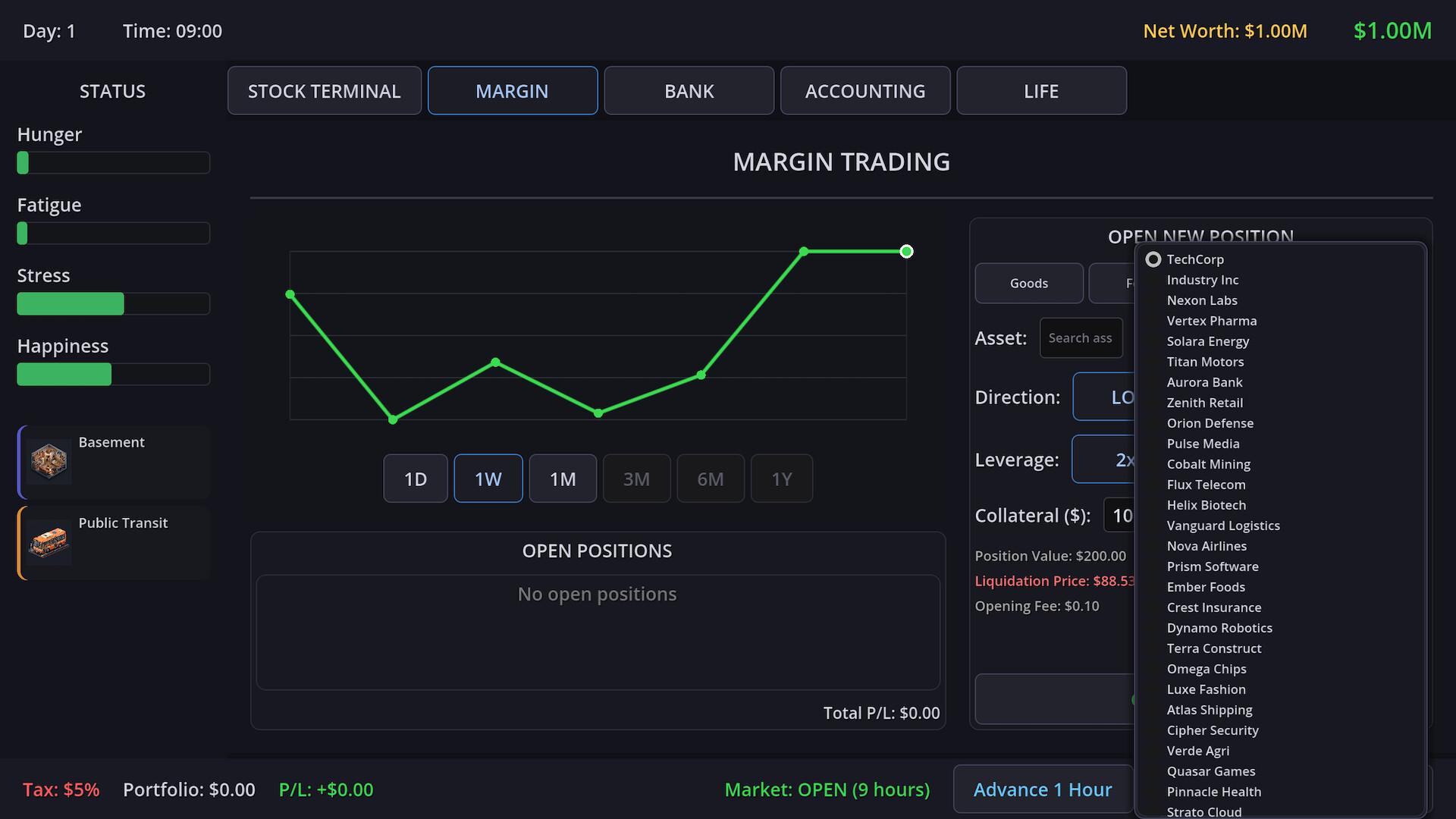This screenshot has width=1456, height=819.
Task: Choose Nexon Labs from asset list
Action: pyautogui.click(x=1201, y=300)
